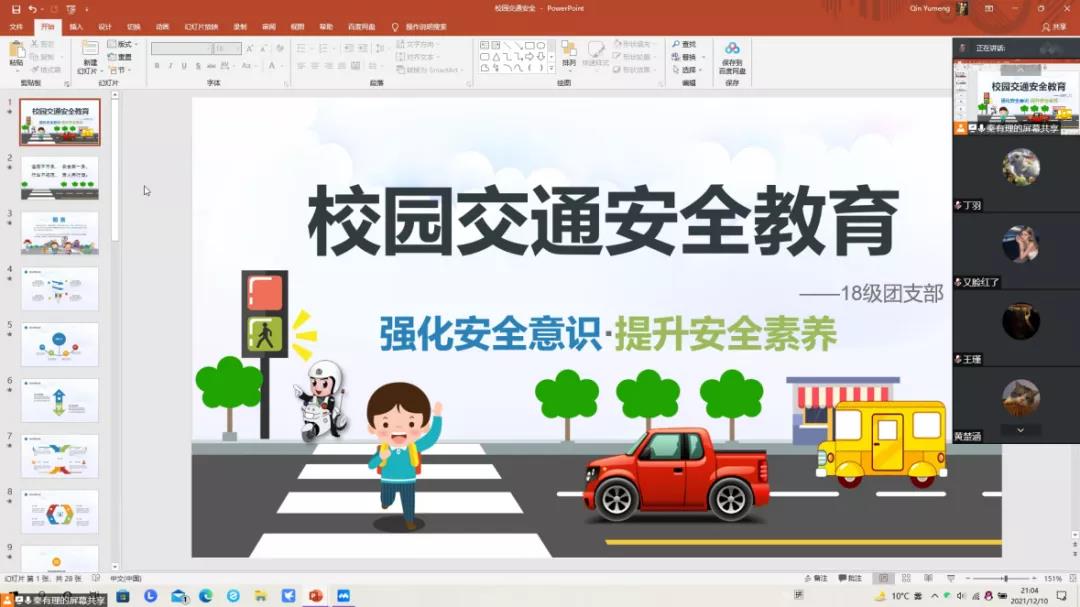Switch to the Design (设计) ribbon tab
The image size is (1080, 607).
[x=105, y=27]
